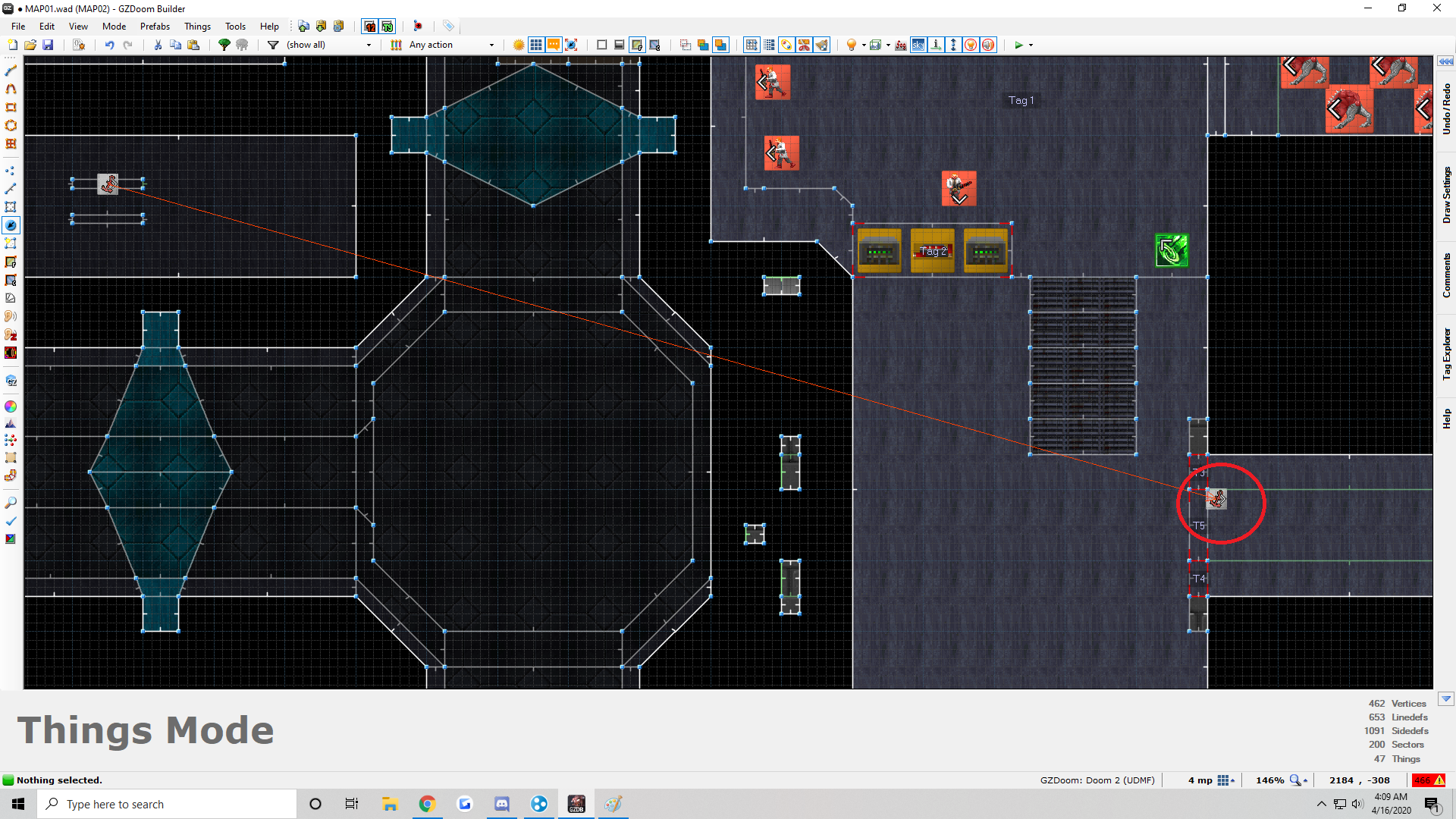The width and height of the screenshot is (1456, 819).
Task: Copy selection icon
Action: pyautogui.click(x=175, y=45)
